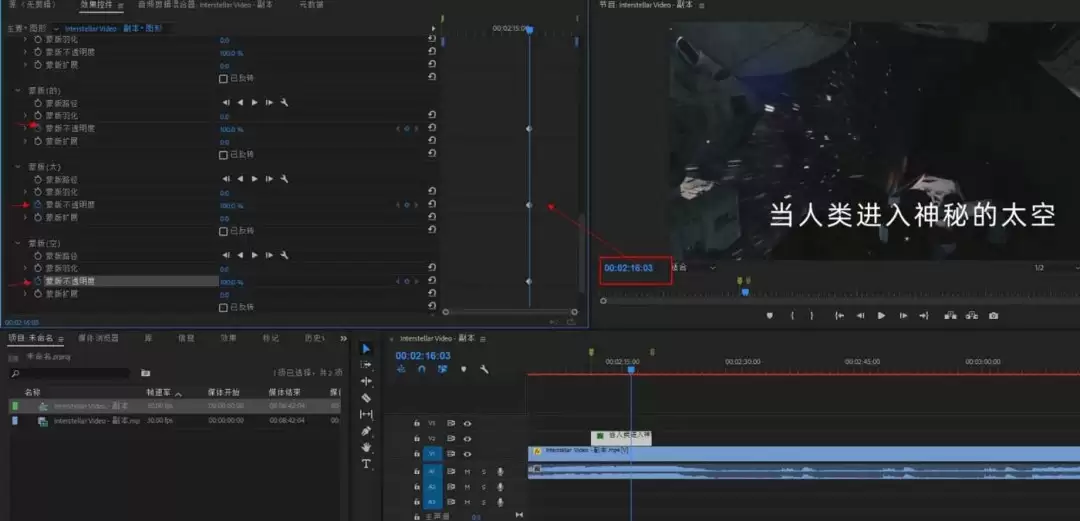Go to Out point in Program monitor
This screenshot has height=521, width=1080.
[924, 316]
